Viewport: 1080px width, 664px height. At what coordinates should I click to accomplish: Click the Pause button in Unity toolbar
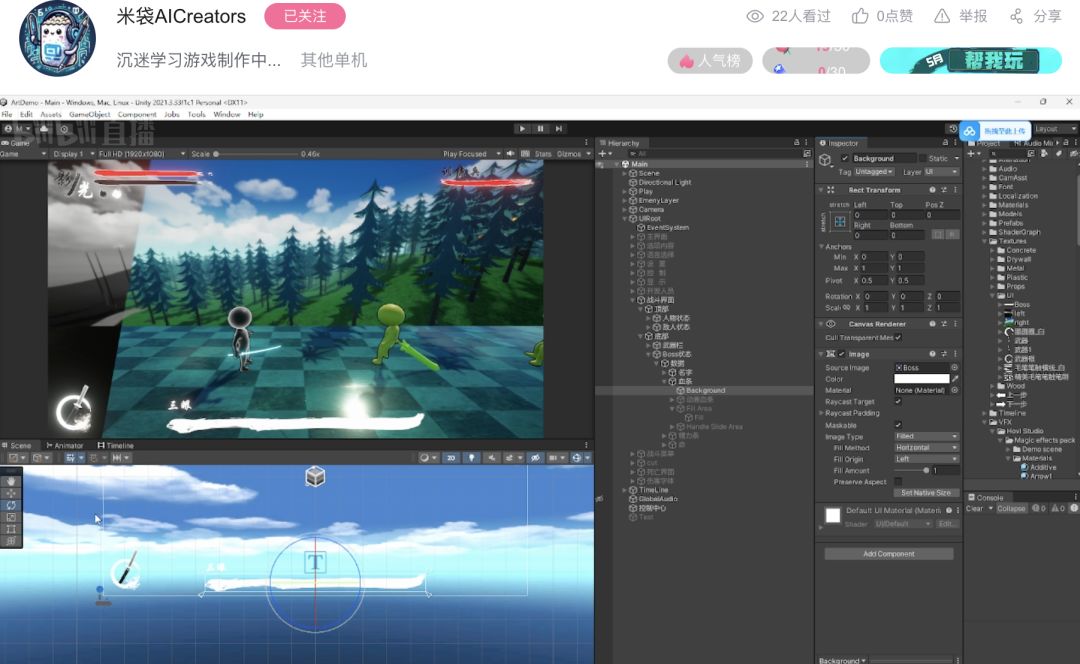(x=541, y=129)
